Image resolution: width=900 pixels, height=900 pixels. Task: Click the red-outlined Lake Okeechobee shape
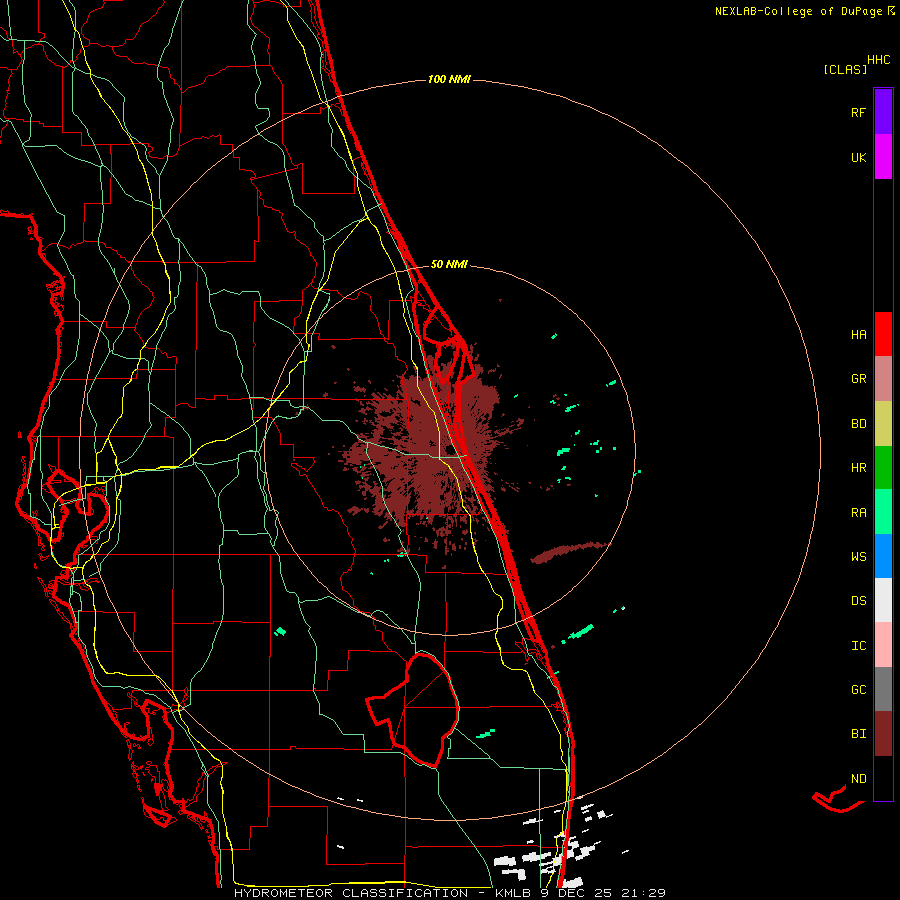(x=415, y=709)
